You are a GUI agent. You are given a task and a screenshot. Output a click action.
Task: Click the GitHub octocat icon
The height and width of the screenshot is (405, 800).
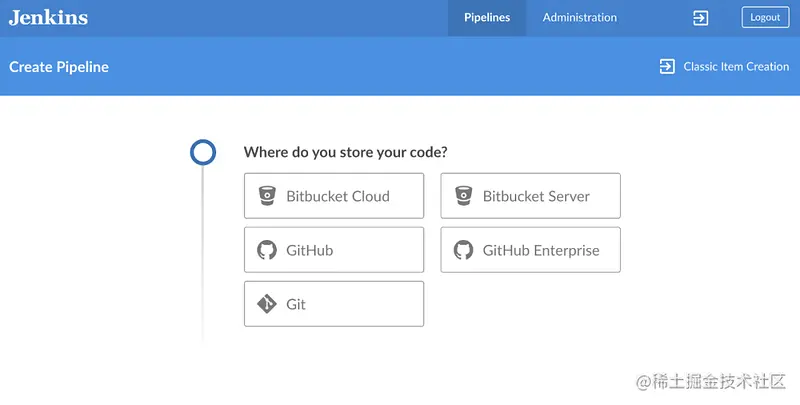pyautogui.click(x=267, y=250)
